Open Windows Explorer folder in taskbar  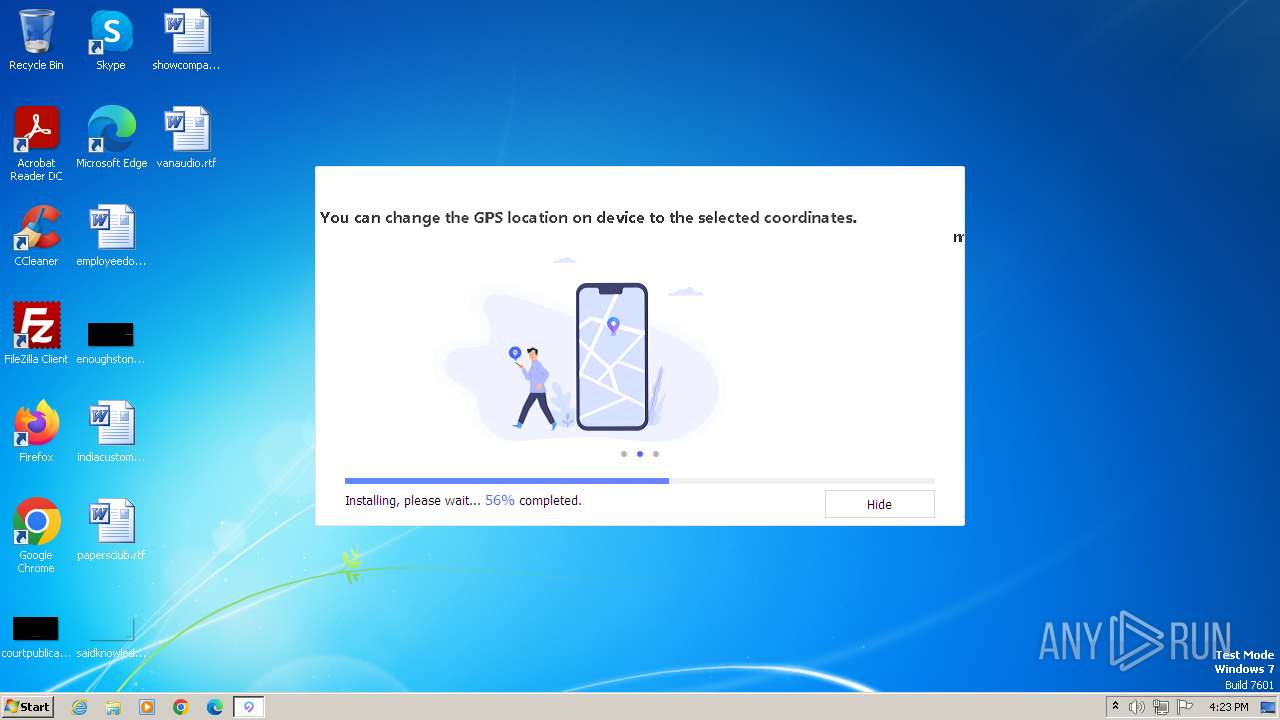[113, 707]
